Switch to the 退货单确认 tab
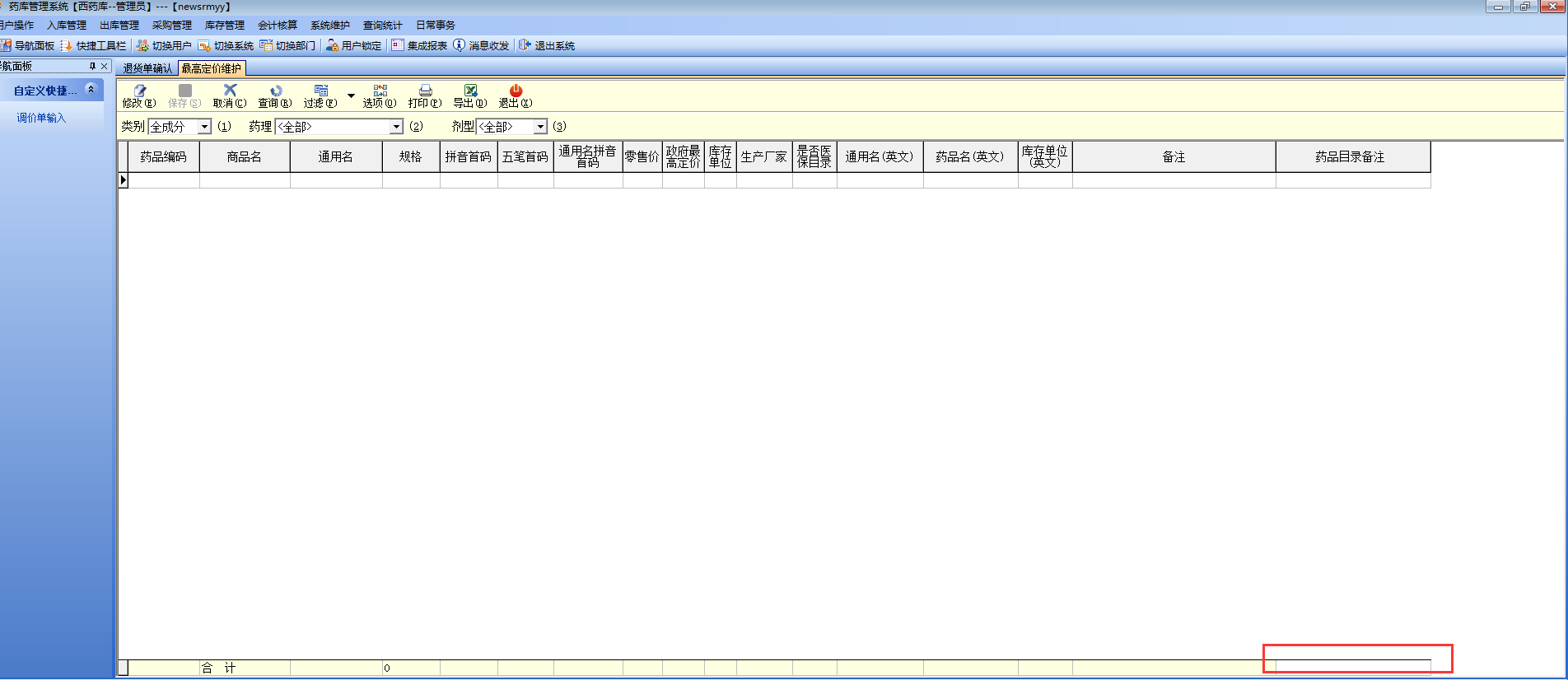 pyautogui.click(x=148, y=68)
